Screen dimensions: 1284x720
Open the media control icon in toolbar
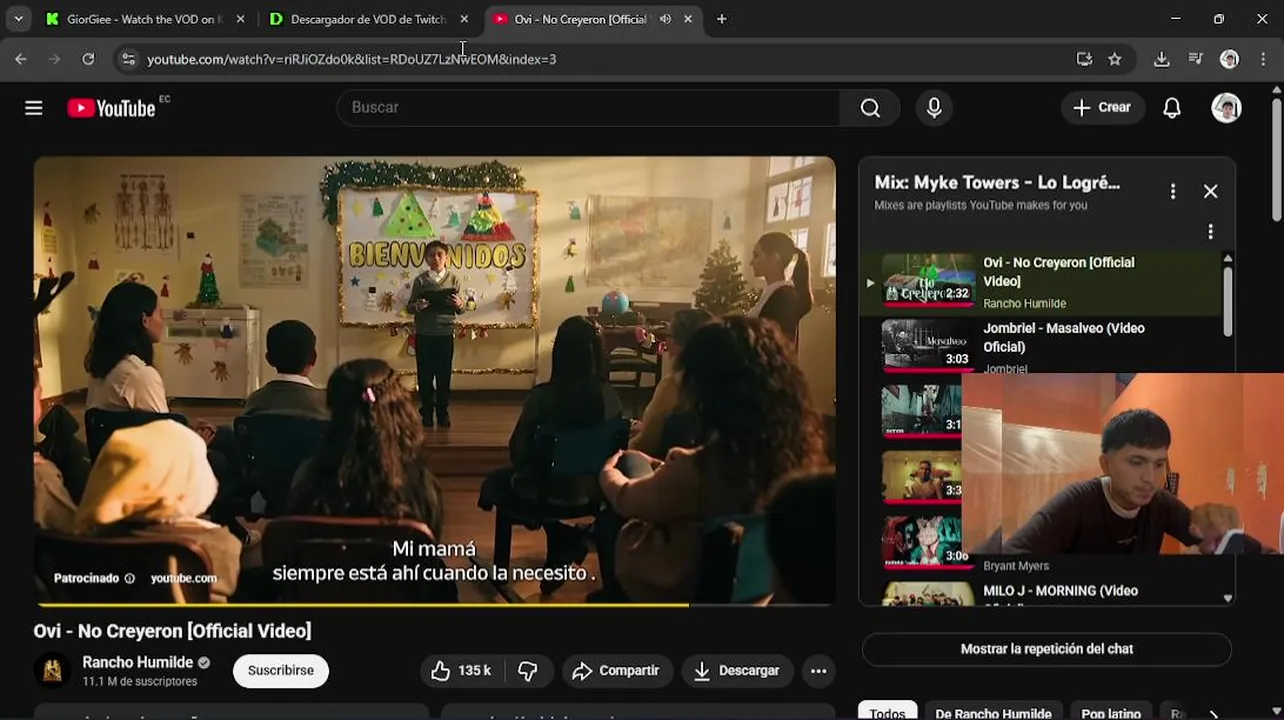click(1195, 59)
